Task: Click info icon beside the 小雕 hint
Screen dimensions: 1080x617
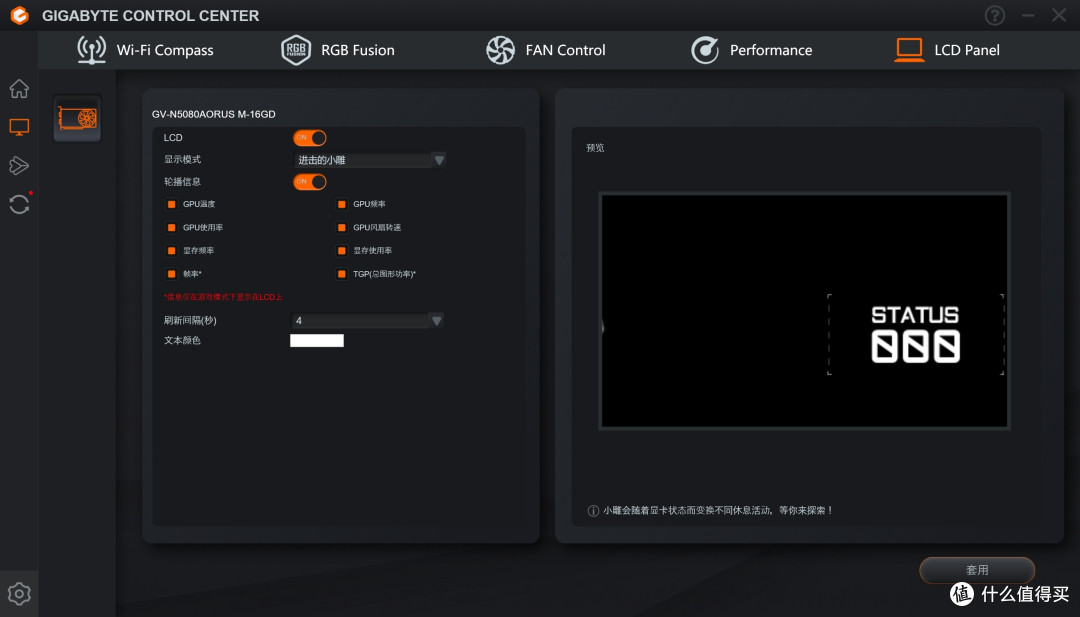Action: 593,511
